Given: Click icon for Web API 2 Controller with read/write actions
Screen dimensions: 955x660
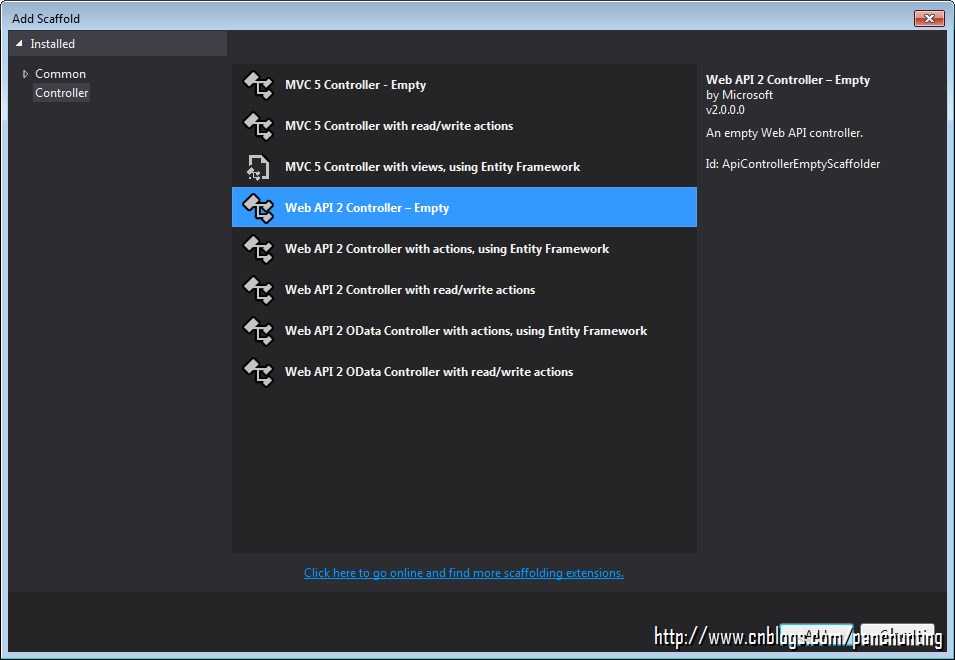Looking at the screenshot, I should (x=258, y=290).
